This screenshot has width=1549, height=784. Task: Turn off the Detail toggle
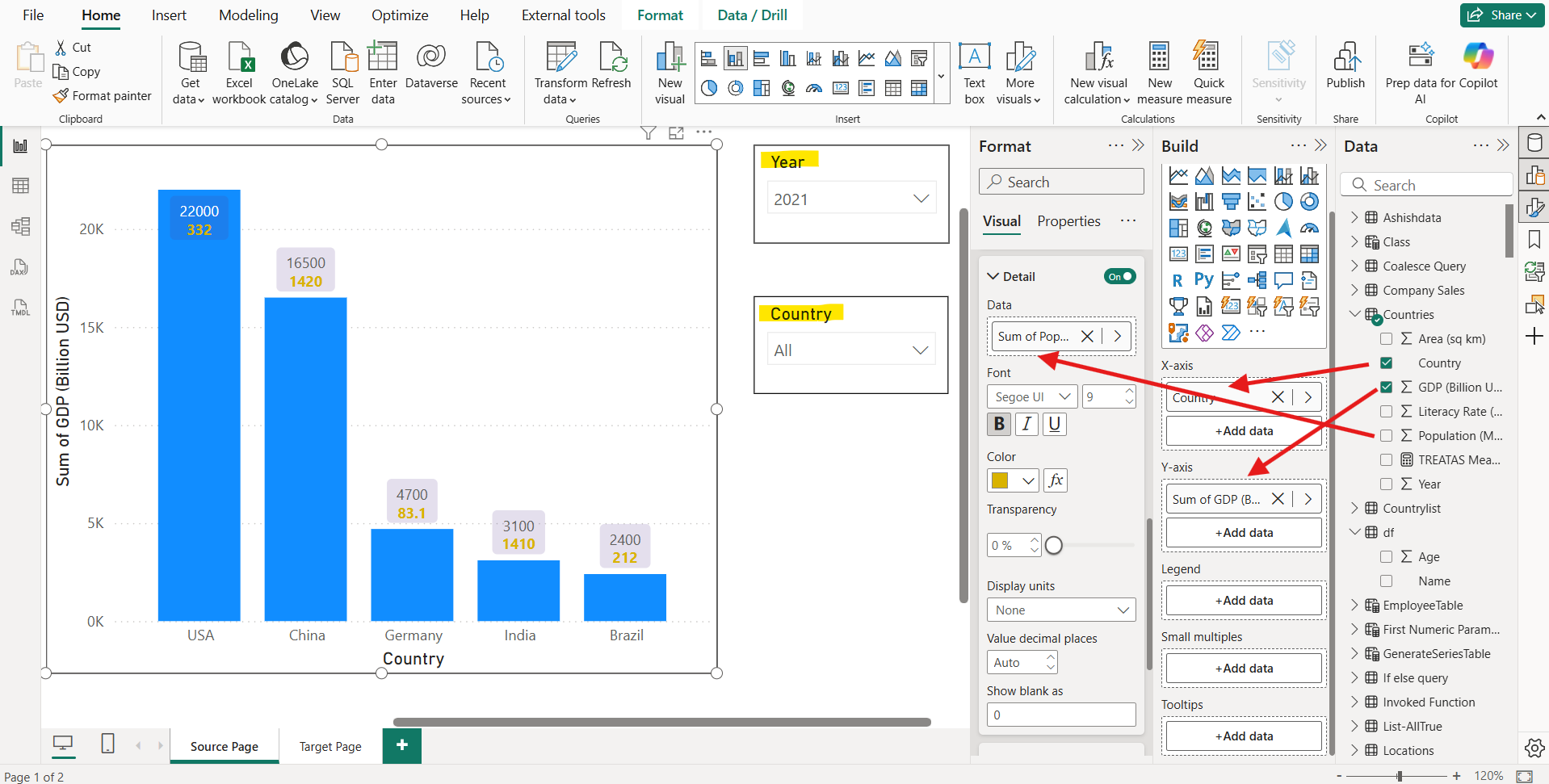[1119, 276]
